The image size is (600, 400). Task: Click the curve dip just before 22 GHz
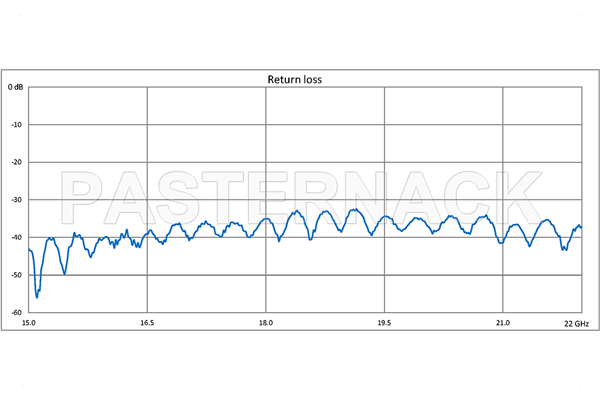565,249
